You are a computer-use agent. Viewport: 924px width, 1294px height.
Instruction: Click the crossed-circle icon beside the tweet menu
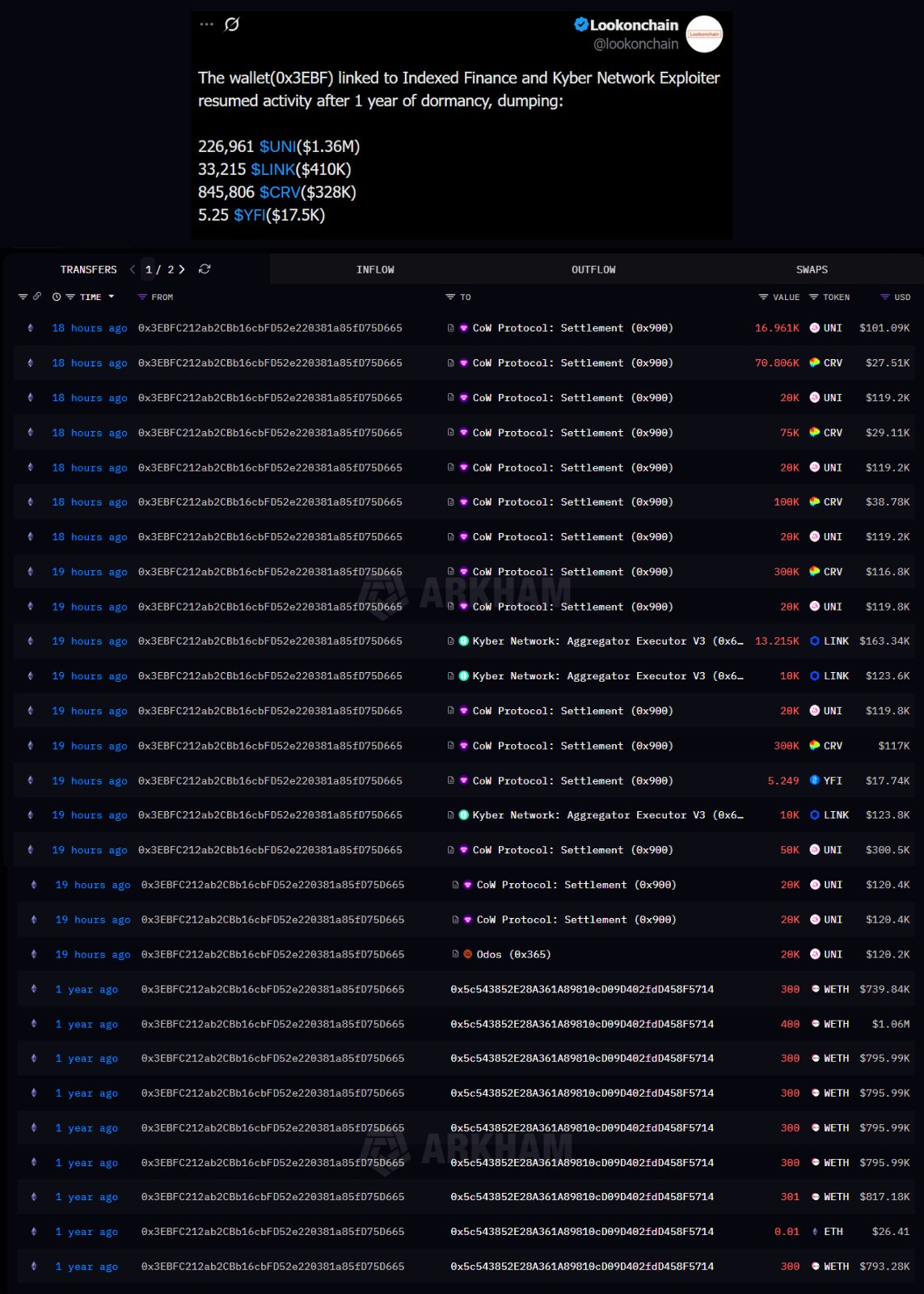pos(232,24)
